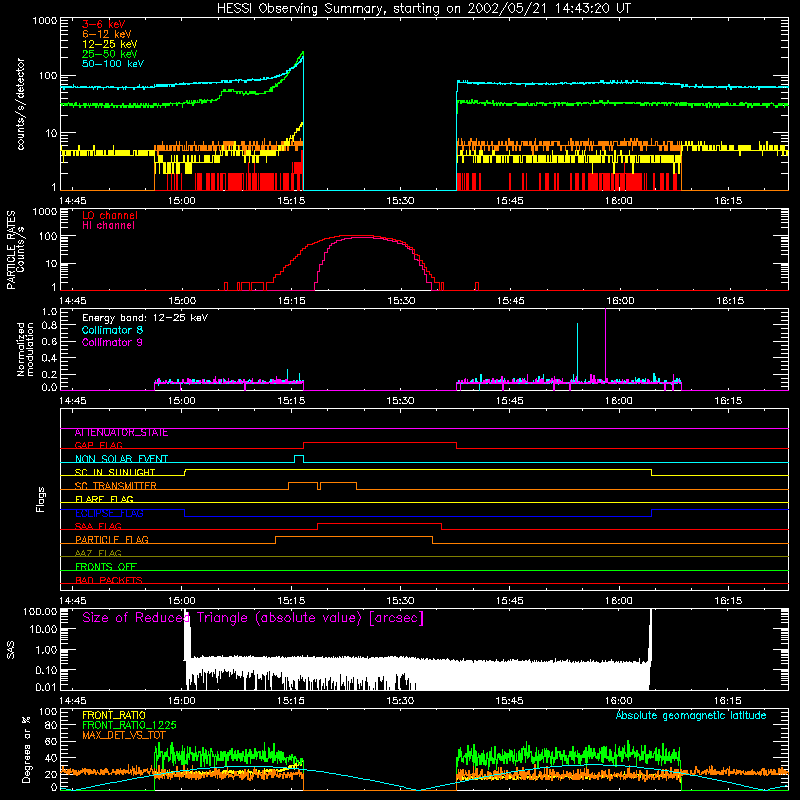800x800 pixels.
Task: Select the Collimator 8 legend entry
Action: (112, 330)
